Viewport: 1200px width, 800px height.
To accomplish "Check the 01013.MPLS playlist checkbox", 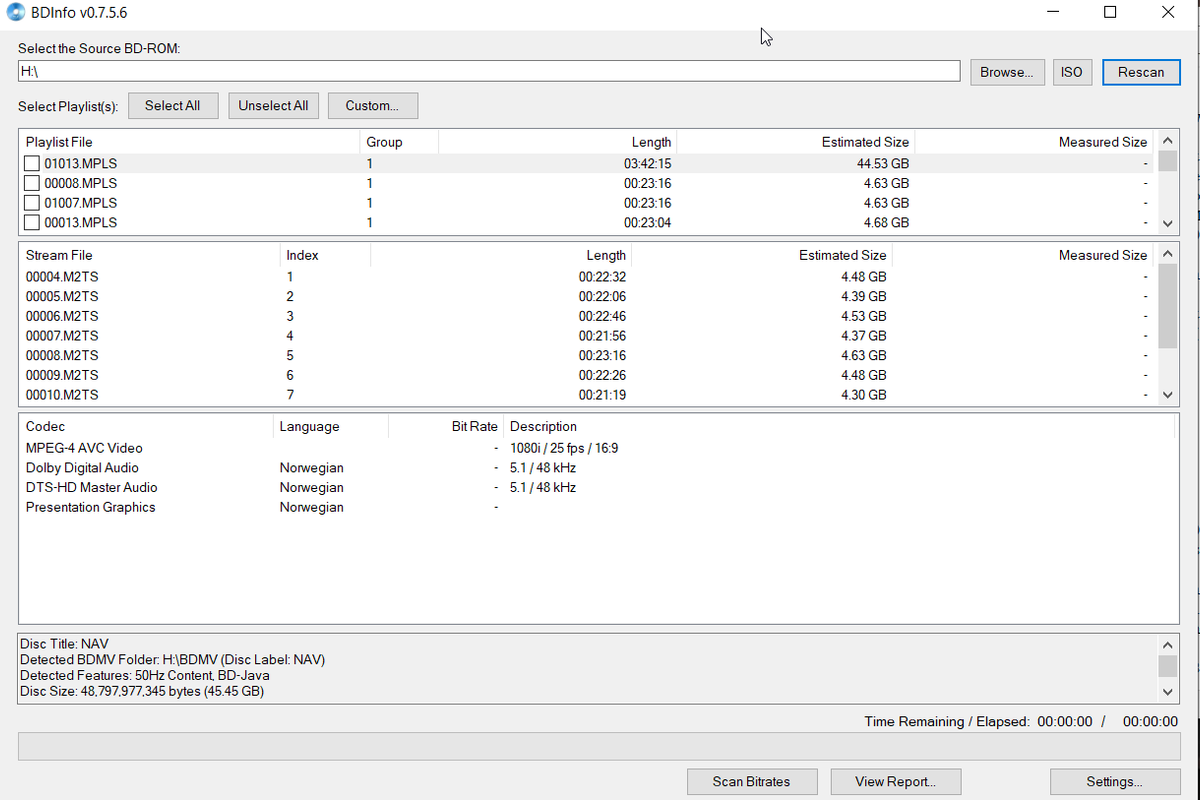I will click(32, 163).
